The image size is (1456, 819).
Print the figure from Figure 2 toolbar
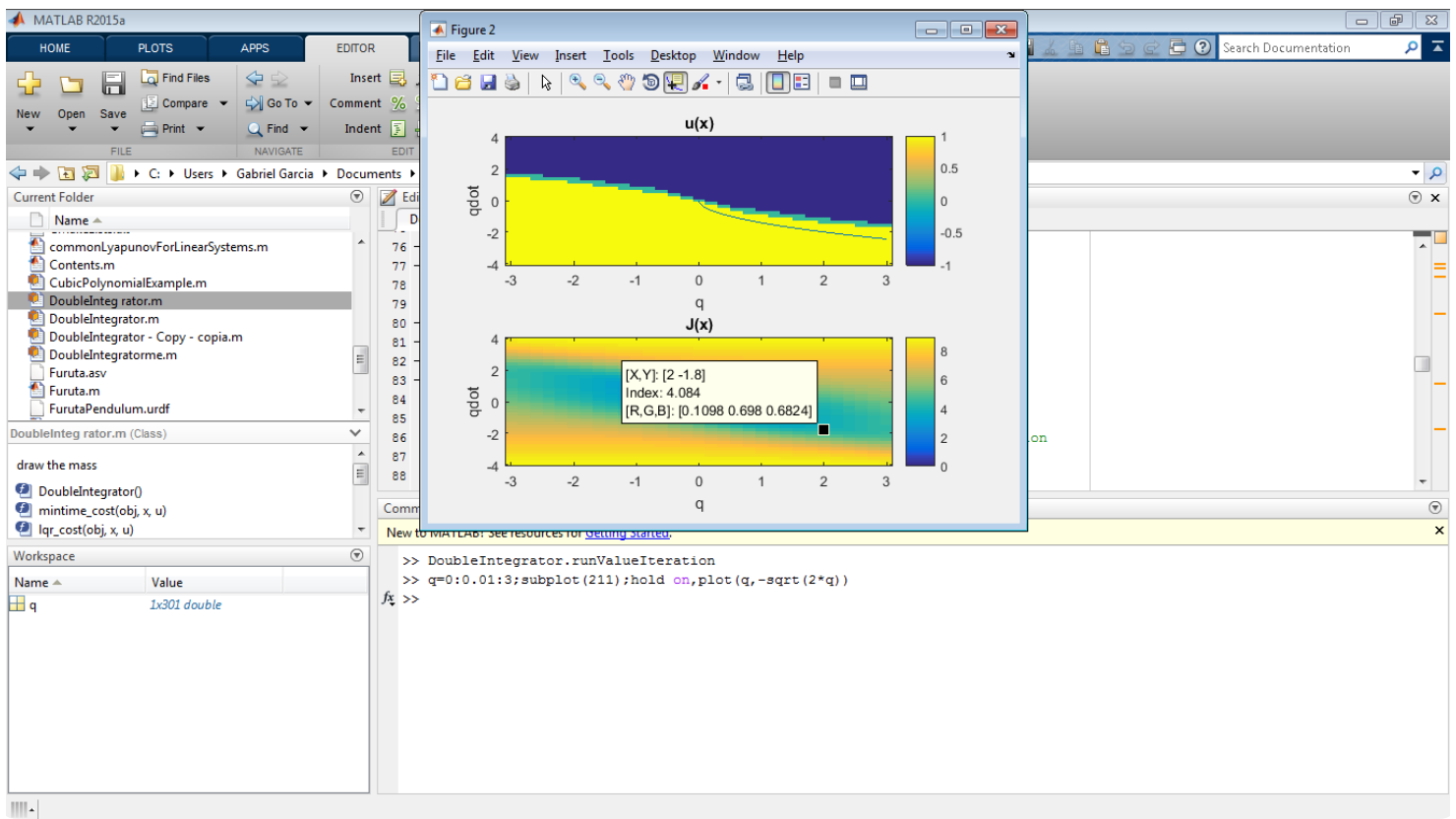click(512, 83)
